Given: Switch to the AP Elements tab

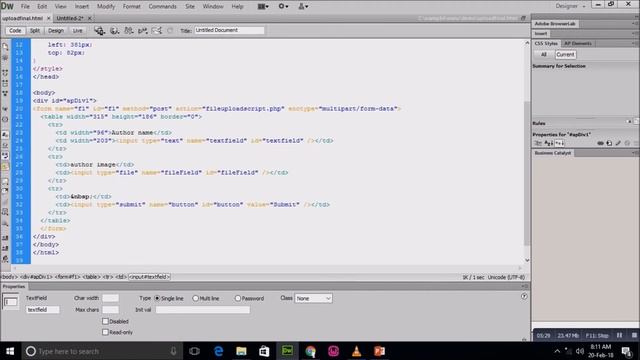Looking at the screenshot, I should tap(578, 43).
